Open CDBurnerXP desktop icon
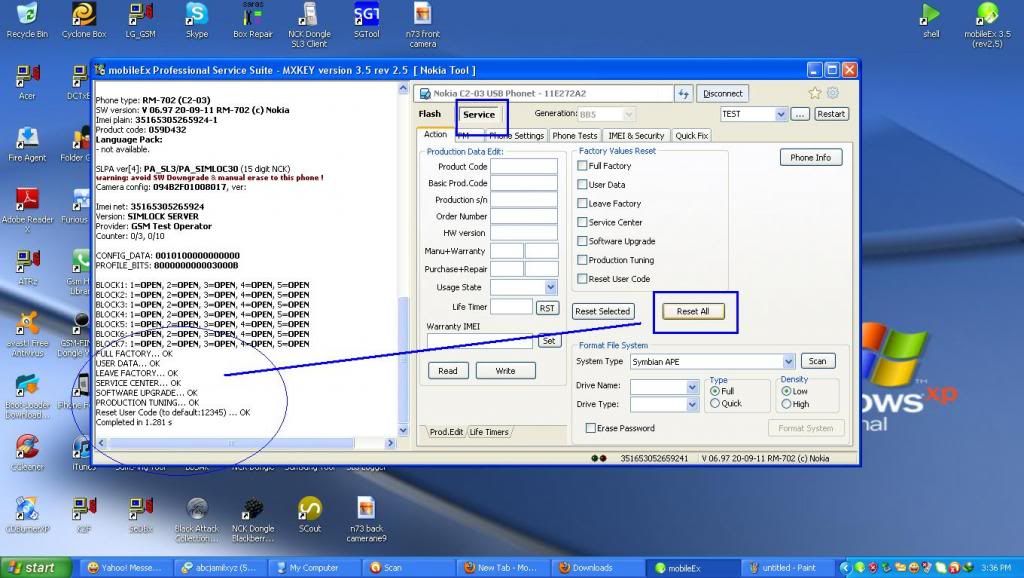 pyautogui.click(x=27, y=515)
